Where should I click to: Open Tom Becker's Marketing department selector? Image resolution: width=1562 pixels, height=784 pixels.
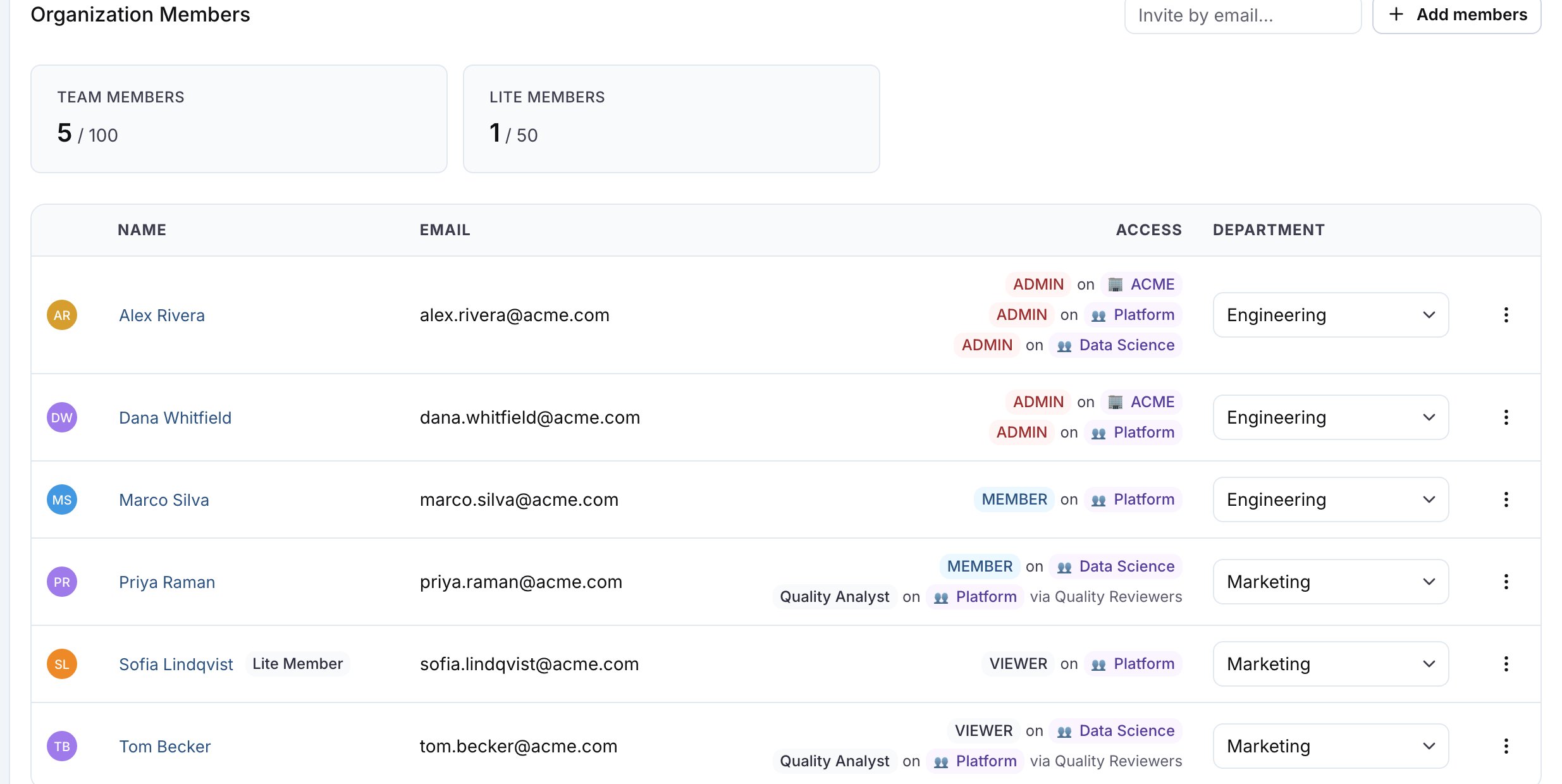point(1331,746)
